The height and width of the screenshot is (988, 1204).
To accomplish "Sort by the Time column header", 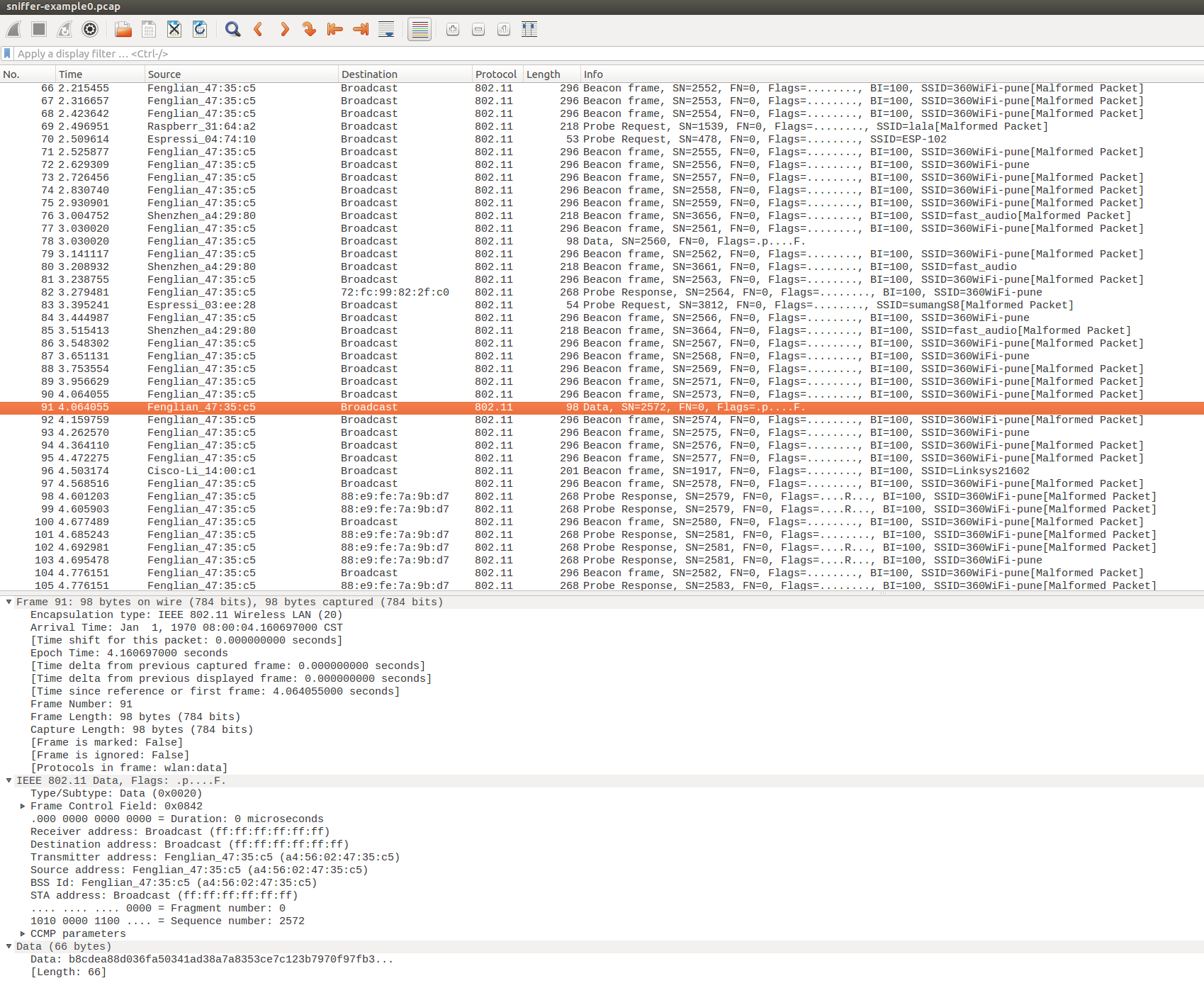I will tap(100, 74).
